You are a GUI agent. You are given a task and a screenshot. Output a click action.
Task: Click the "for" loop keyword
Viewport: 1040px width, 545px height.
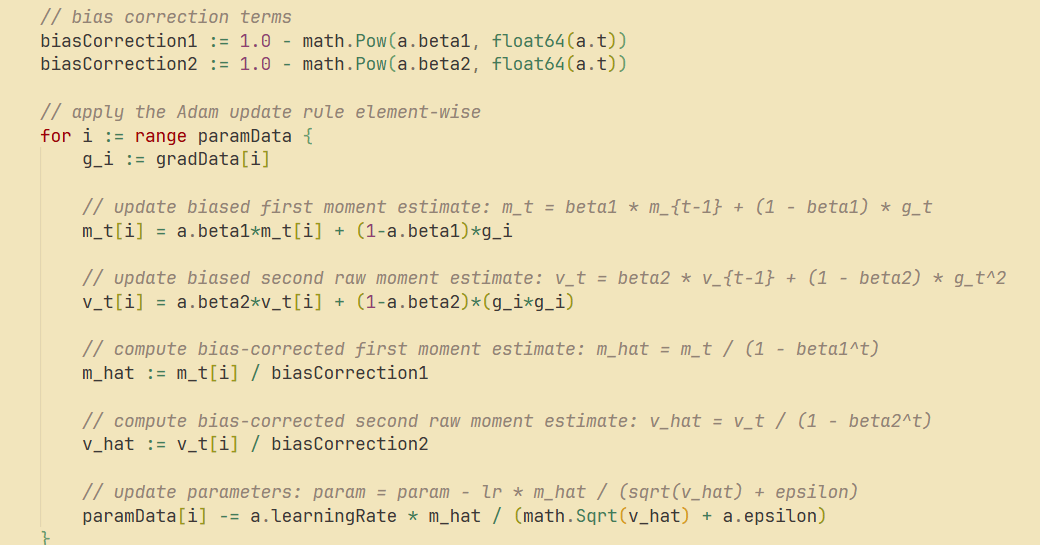[56, 136]
